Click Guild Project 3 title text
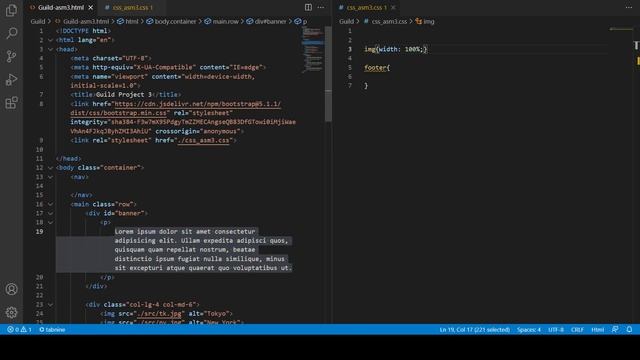Viewport: 640px width, 360px height. point(124,95)
